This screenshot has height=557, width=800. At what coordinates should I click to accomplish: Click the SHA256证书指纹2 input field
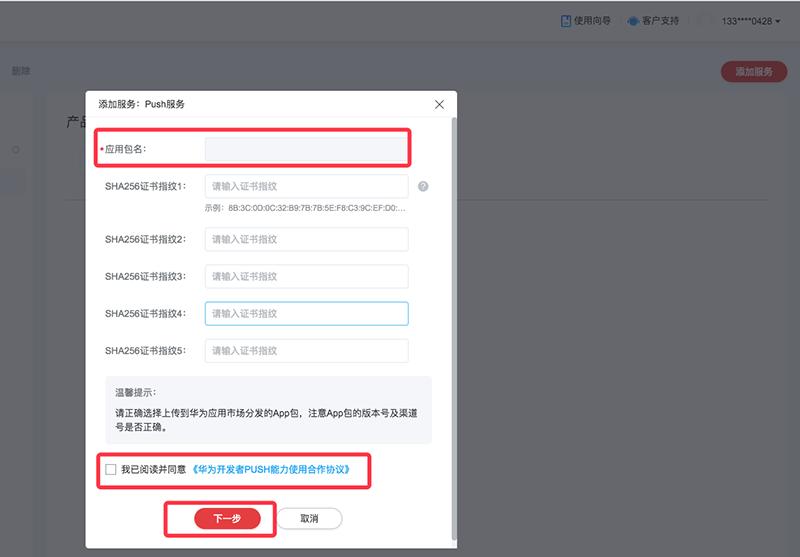coord(306,239)
